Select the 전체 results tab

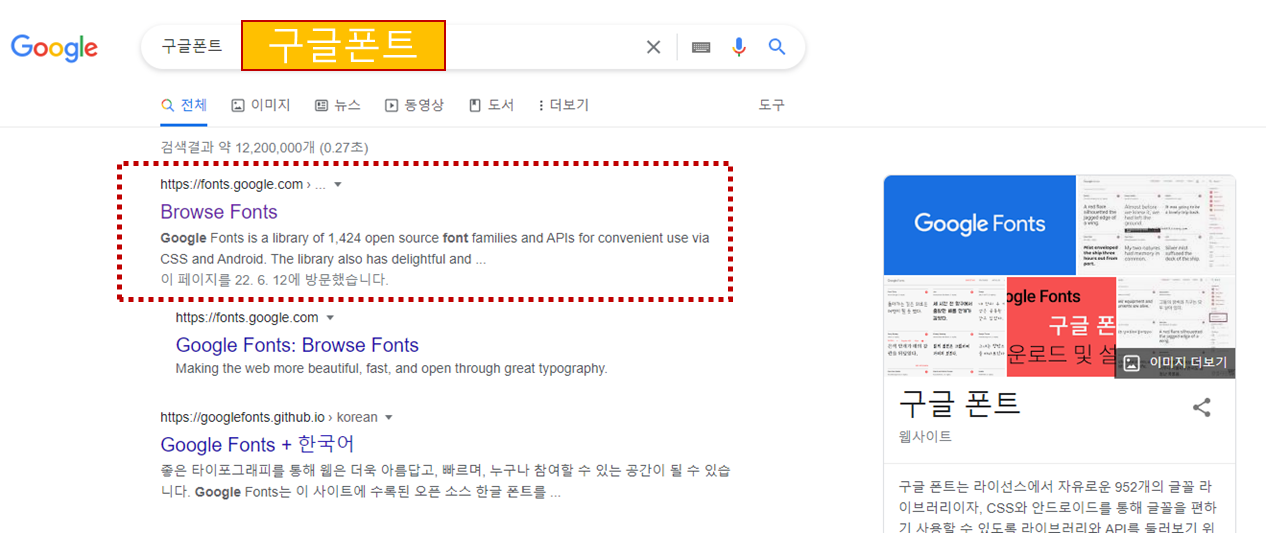point(184,105)
